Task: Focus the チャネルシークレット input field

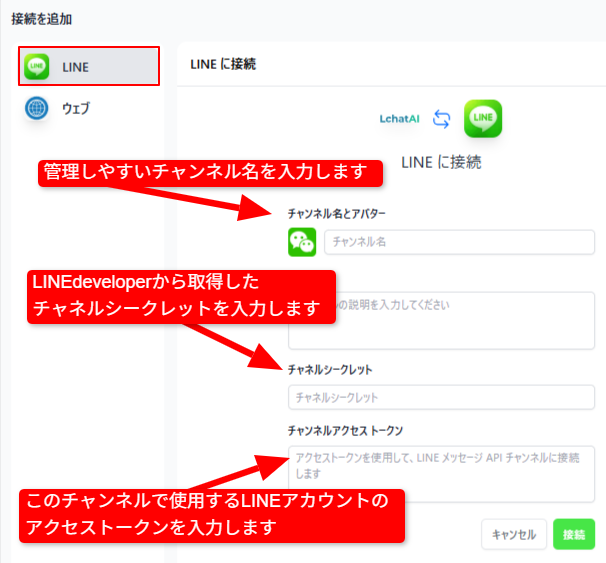Action: pyautogui.click(x=441, y=397)
